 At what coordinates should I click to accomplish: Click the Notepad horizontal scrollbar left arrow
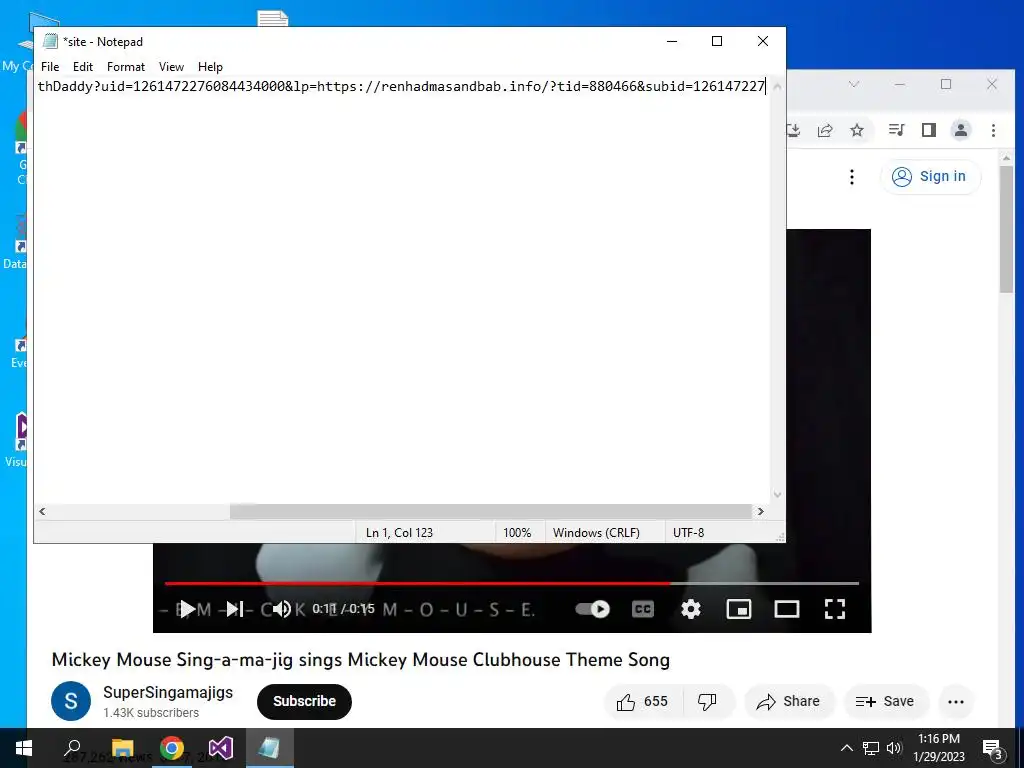point(42,511)
